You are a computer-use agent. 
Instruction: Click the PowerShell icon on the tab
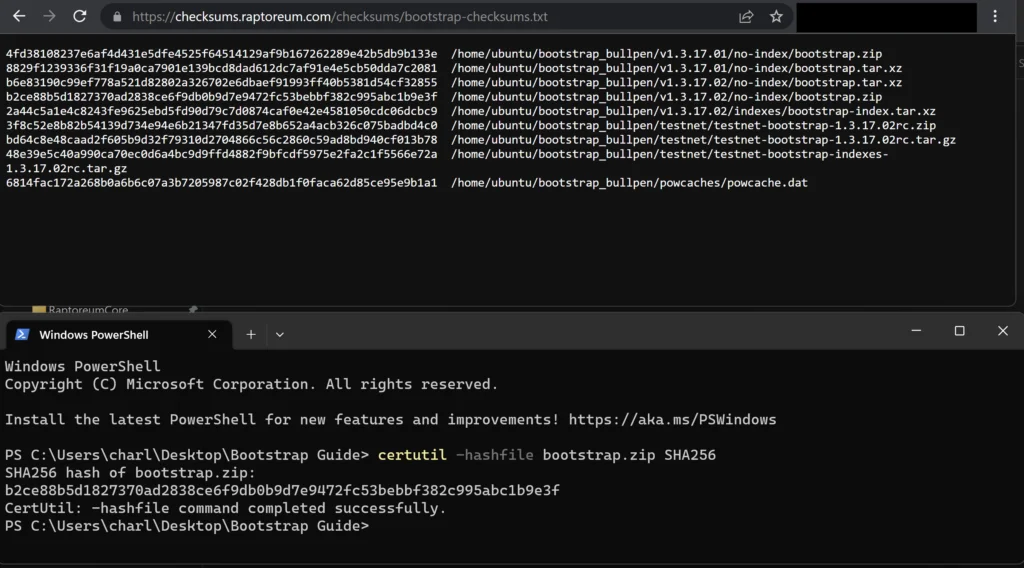point(22,334)
